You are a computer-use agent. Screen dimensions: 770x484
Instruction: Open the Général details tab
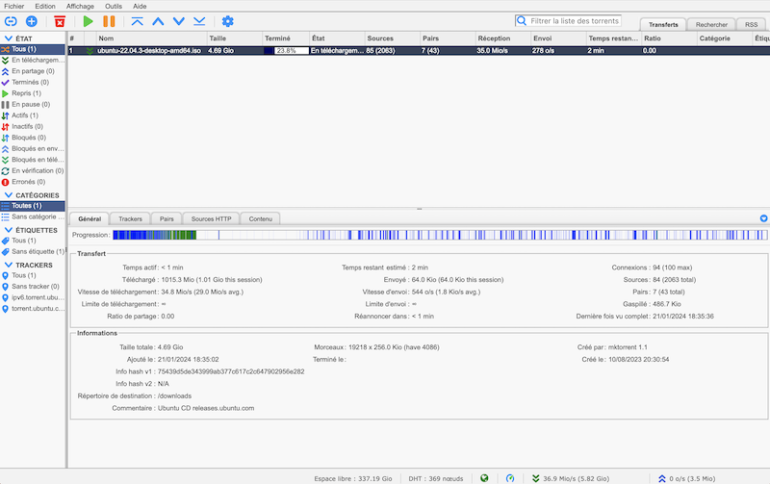pyautogui.click(x=89, y=219)
